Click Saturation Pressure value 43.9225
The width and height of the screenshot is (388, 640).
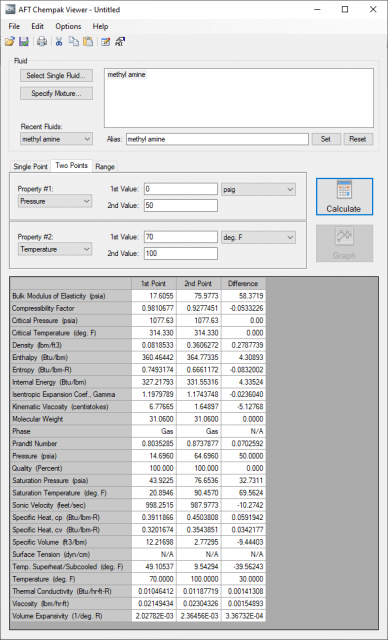point(154,480)
